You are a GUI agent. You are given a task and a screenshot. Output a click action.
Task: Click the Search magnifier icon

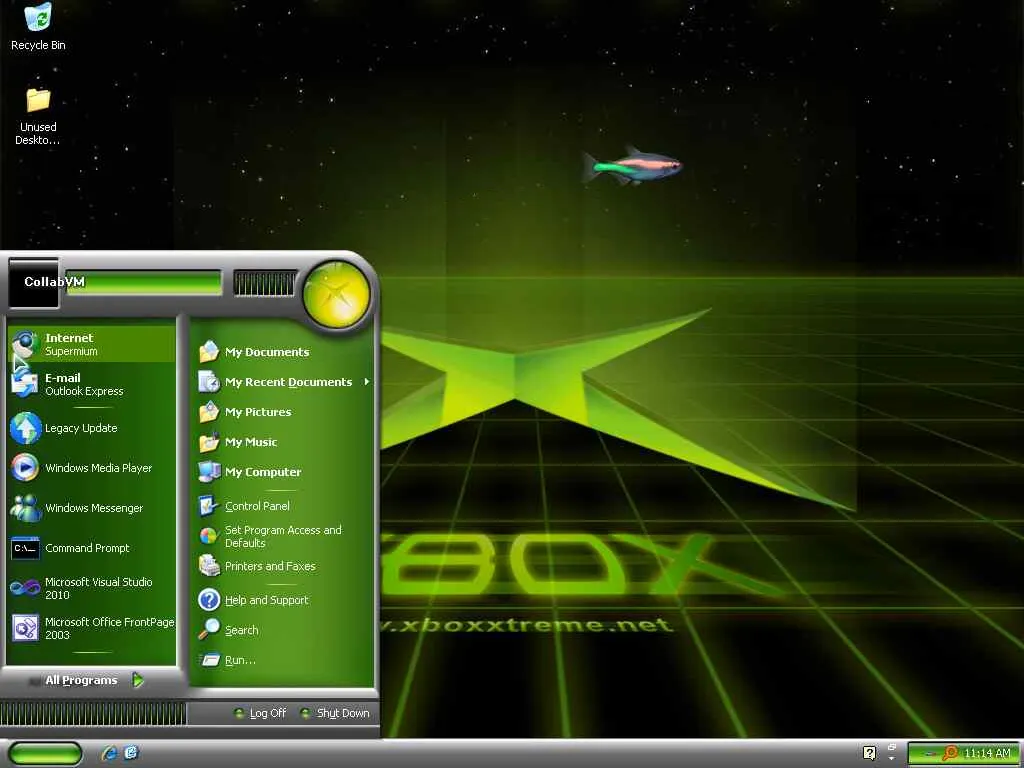pyautogui.click(x=209, y=630)
